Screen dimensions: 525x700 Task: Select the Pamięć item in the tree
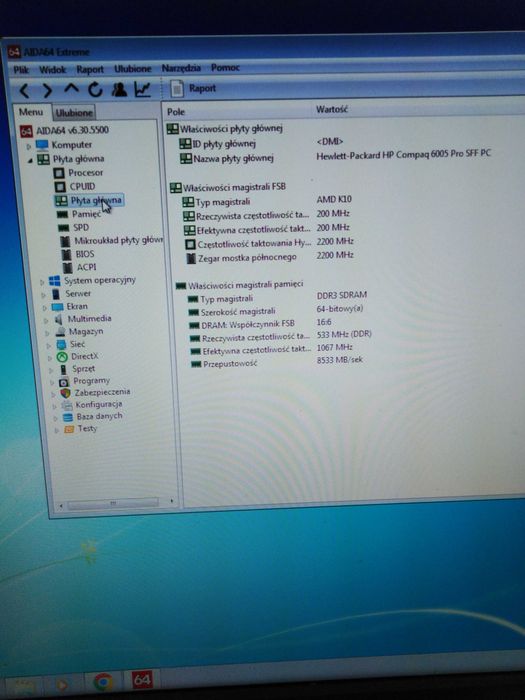[x=87, y=214]
